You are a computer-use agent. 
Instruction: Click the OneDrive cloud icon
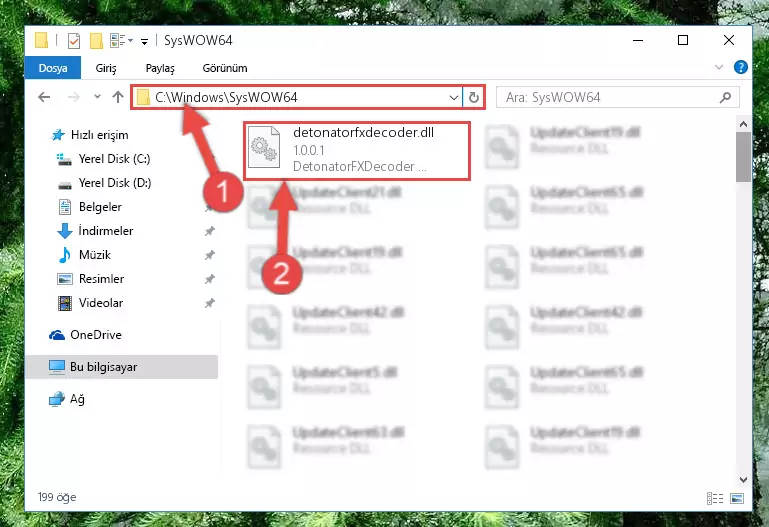coord(57,335)
